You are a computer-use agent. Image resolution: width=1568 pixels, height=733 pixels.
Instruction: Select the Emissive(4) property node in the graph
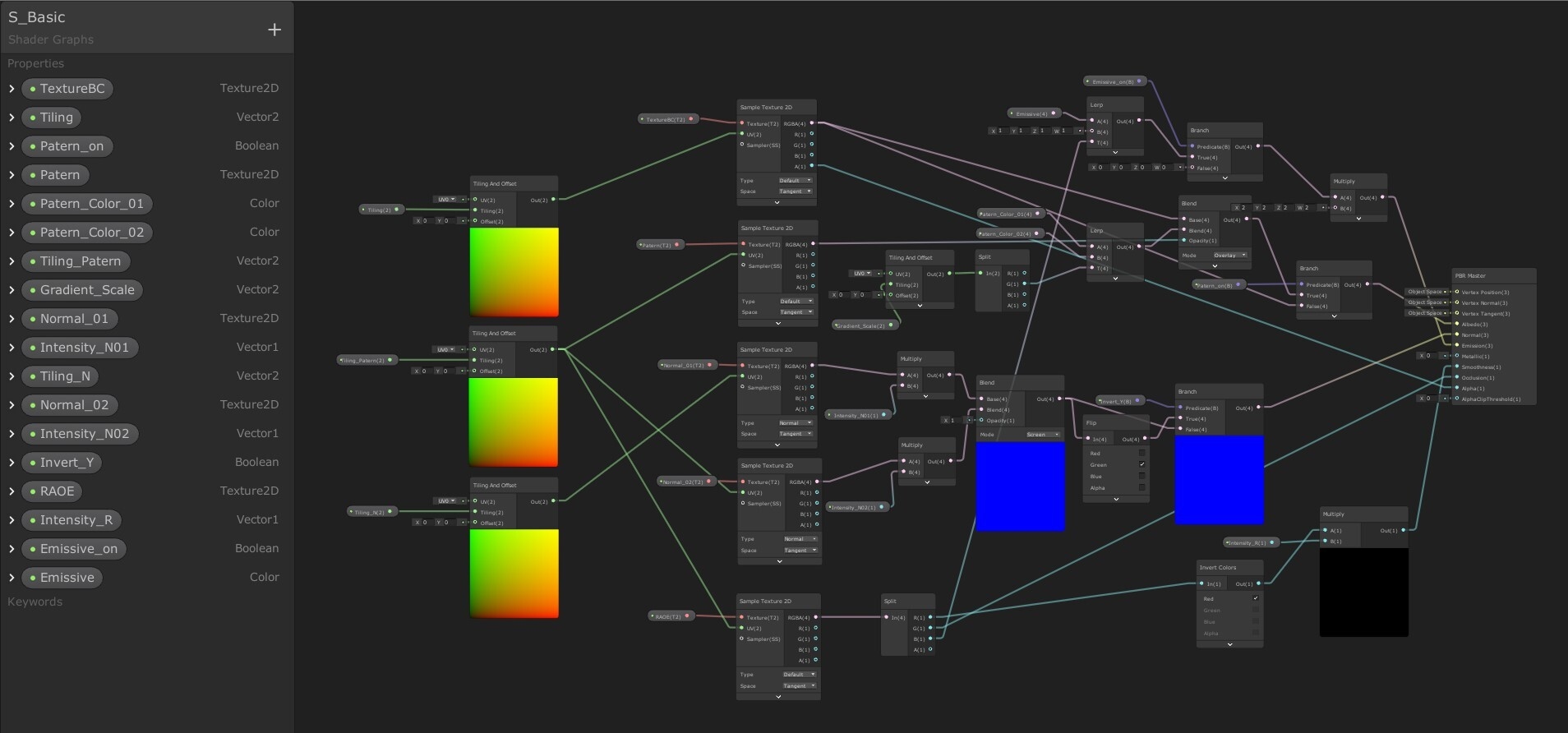click(1035, 113)
